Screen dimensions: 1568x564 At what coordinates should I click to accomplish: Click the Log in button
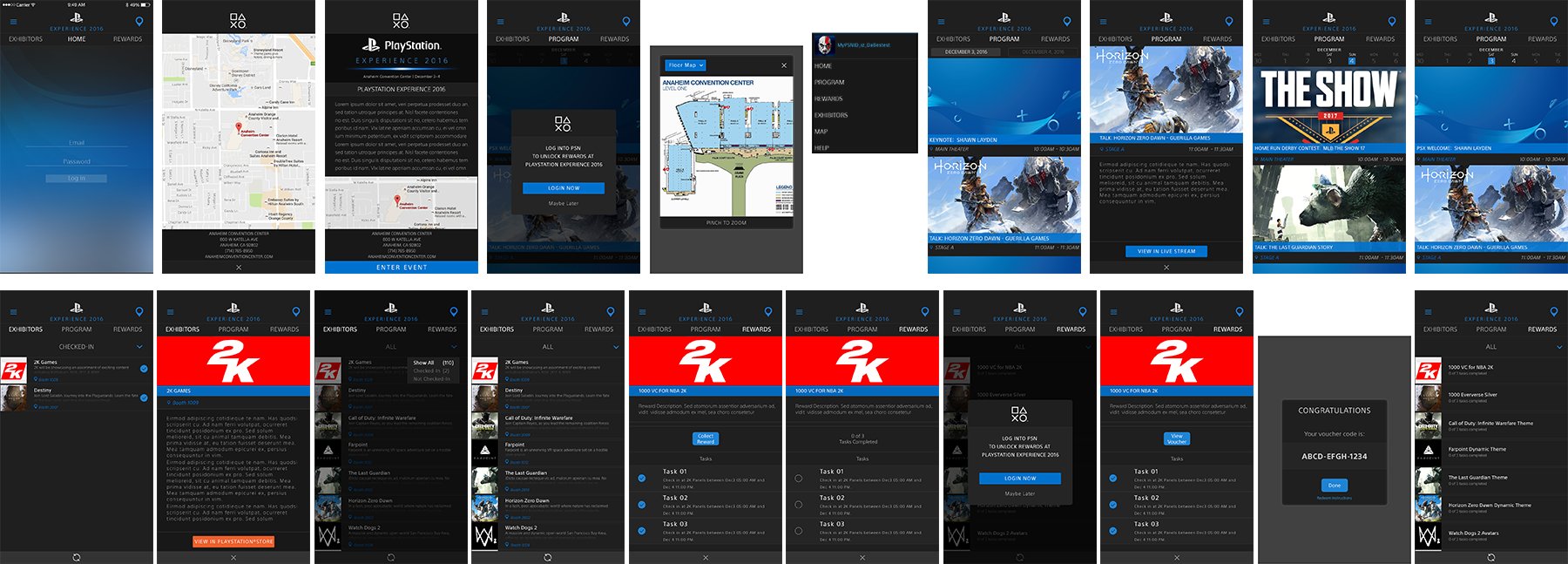pyautogui.click(x=77, y=178)
